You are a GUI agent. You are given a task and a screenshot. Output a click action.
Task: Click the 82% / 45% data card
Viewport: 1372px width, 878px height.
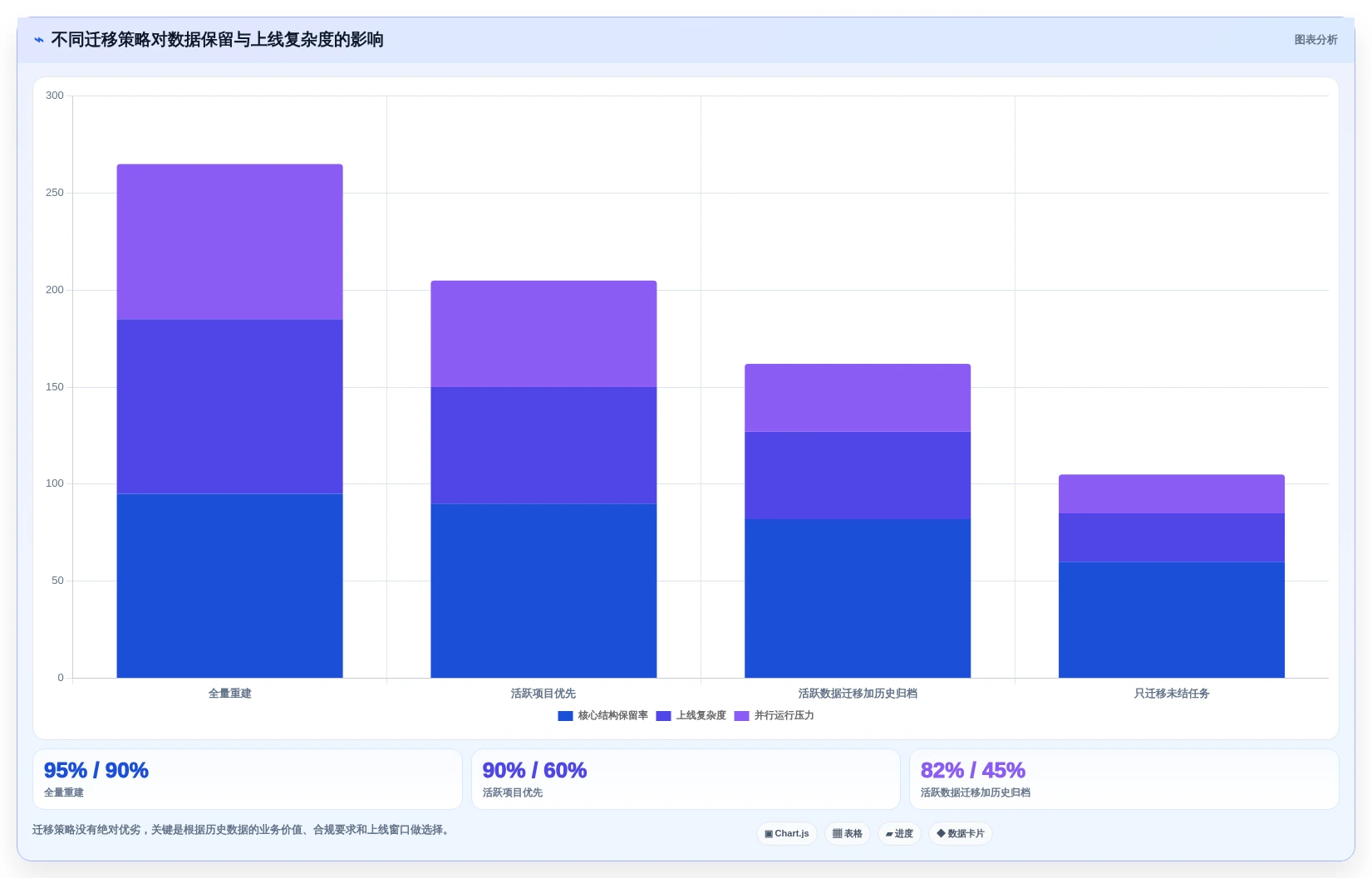tap(1124, 779)
